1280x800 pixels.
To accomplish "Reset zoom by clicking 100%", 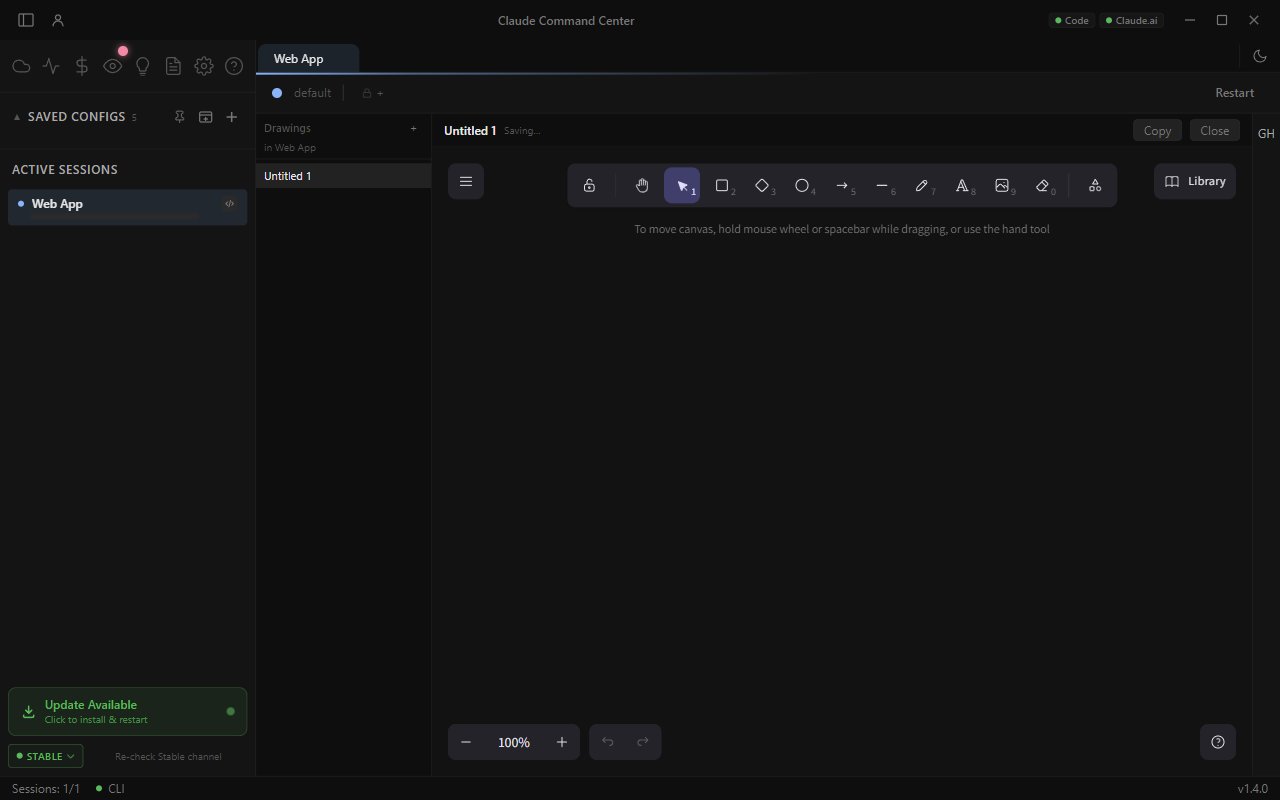I will pos(514,742).
